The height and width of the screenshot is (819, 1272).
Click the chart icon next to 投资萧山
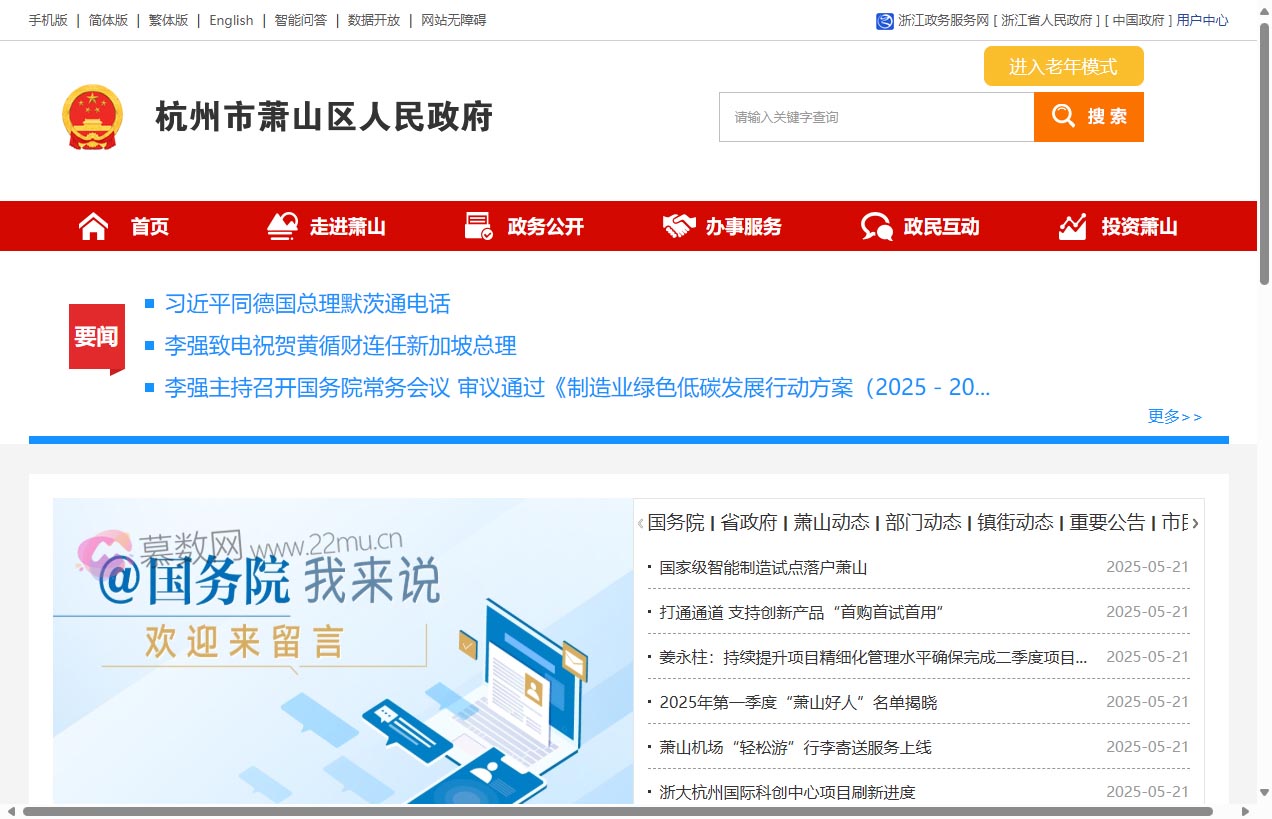coord(1071,225)
